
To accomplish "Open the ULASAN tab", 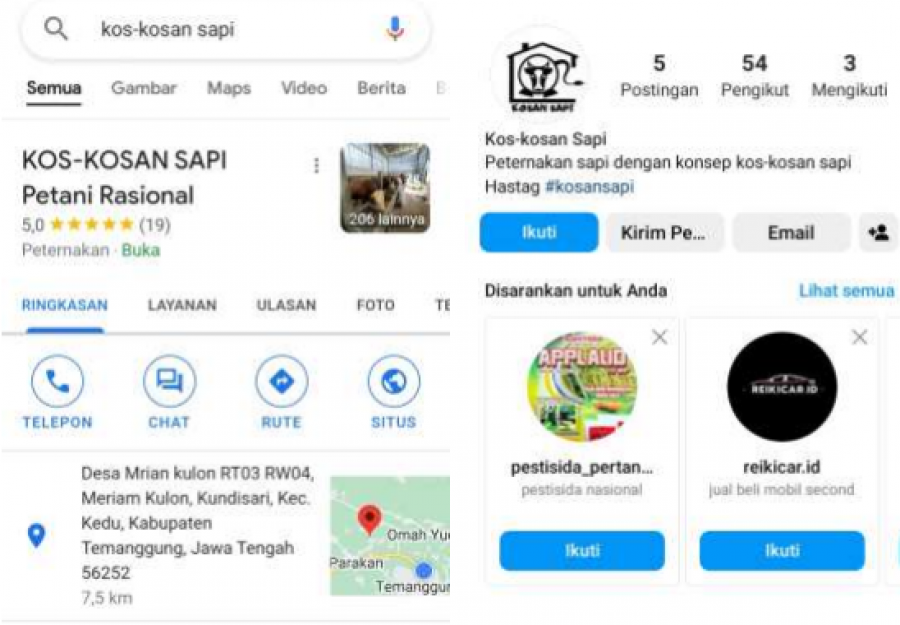I will pos(286,305).
